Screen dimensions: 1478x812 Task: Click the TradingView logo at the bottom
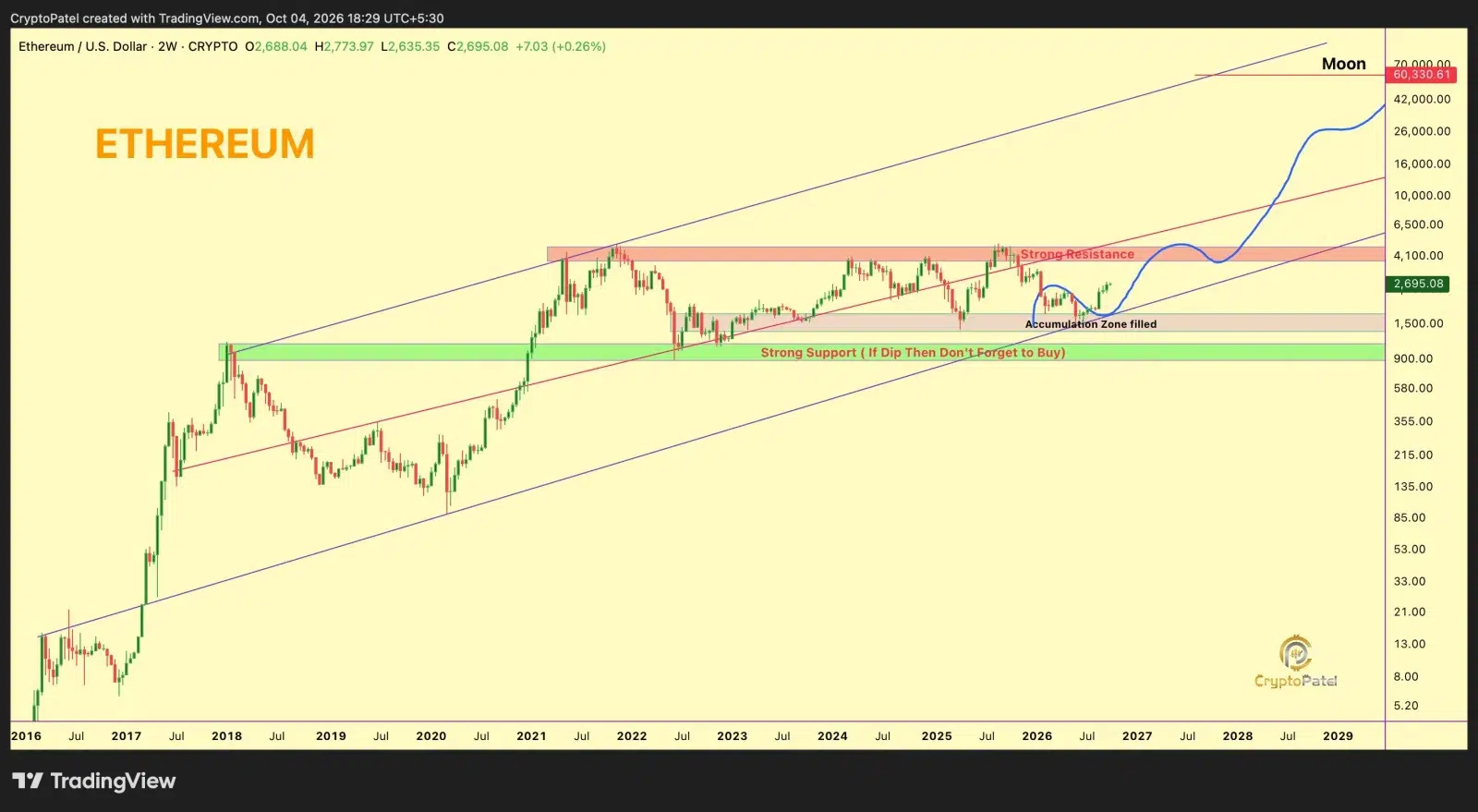tap(93, 781)
